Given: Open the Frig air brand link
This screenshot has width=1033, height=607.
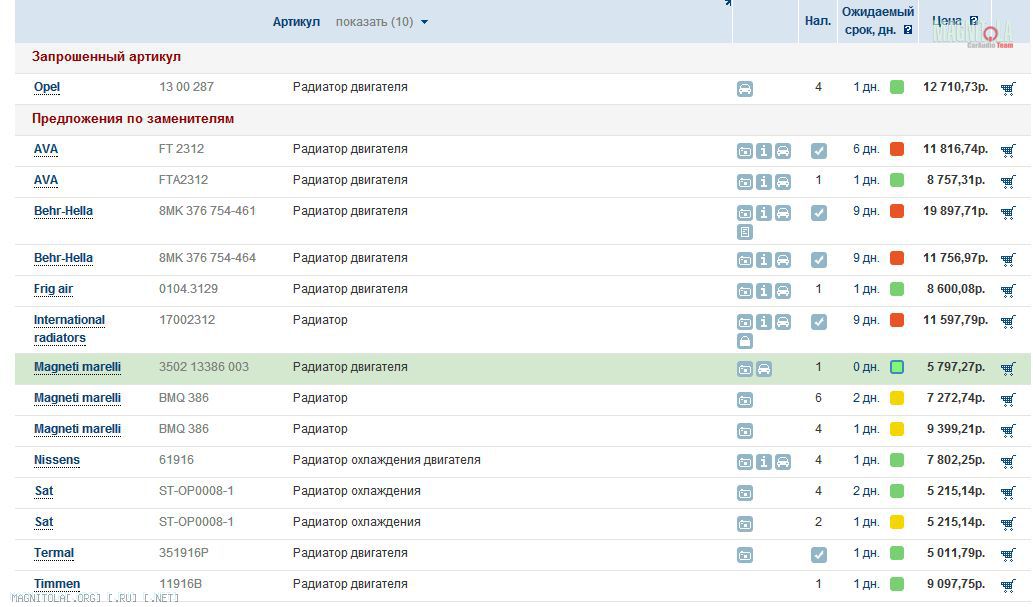Looking at the screenshot, I should point(53,289).
